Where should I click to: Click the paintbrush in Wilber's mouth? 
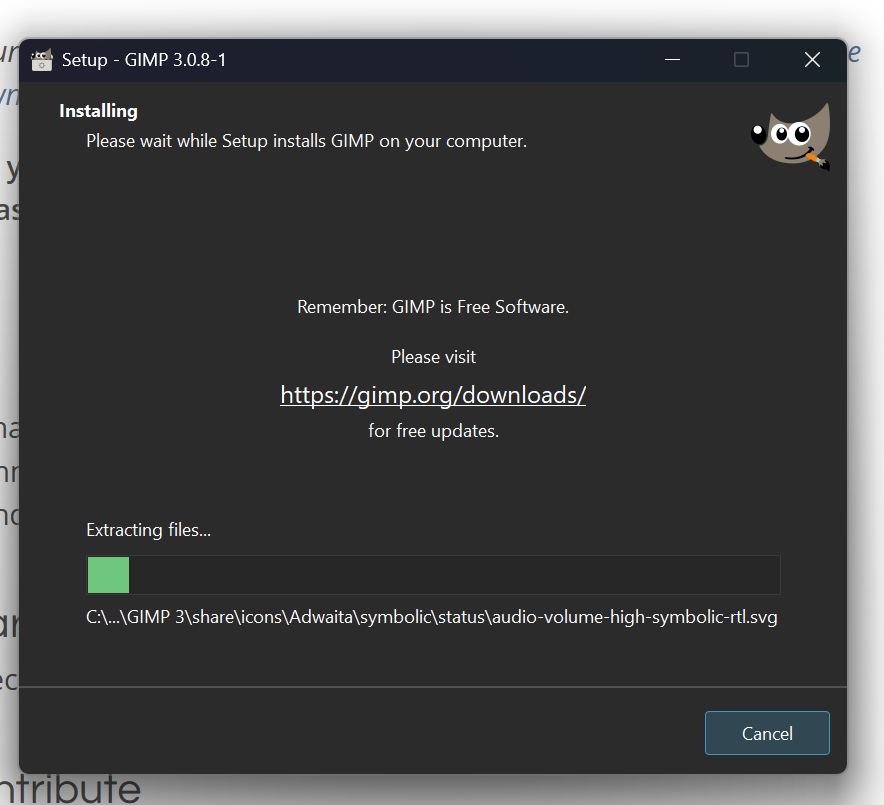[817, 160]
